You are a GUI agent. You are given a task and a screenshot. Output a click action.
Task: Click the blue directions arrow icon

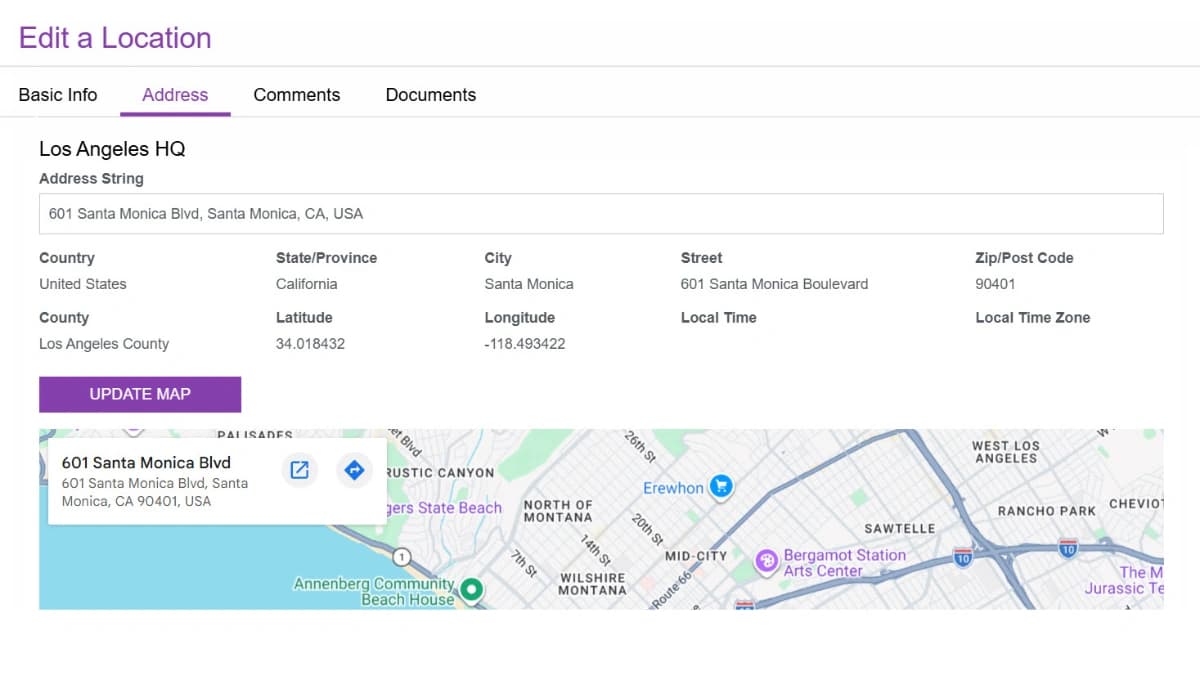click(354, 470)
